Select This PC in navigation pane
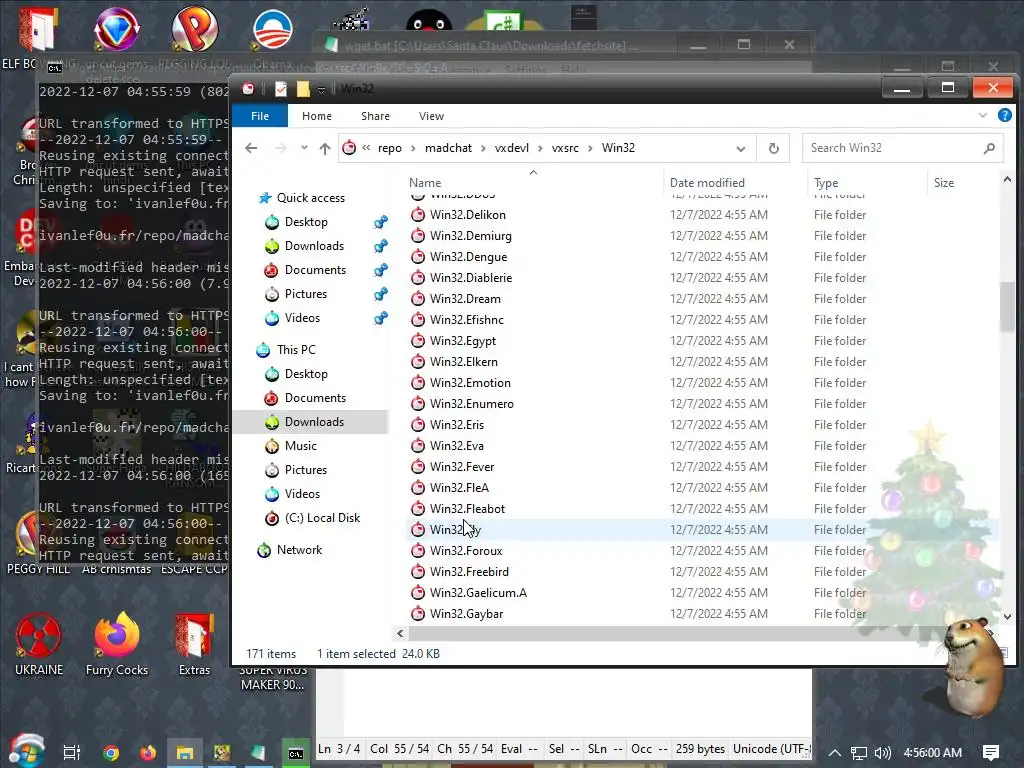 295,350
